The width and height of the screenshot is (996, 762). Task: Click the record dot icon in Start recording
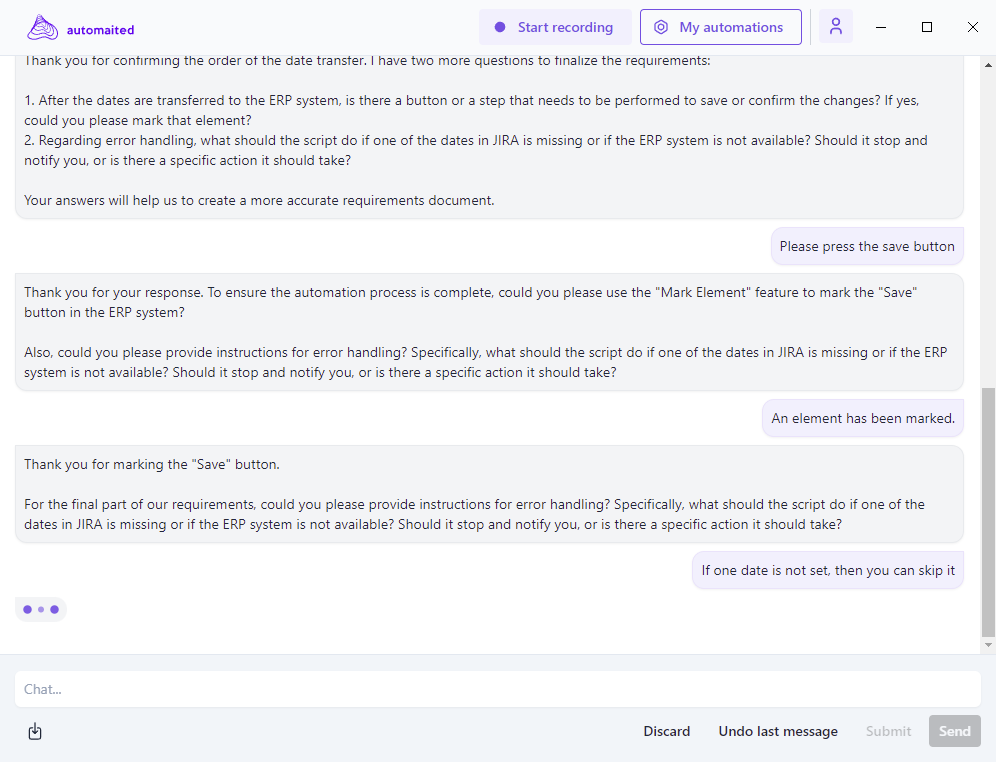click(x=500, y=28)
